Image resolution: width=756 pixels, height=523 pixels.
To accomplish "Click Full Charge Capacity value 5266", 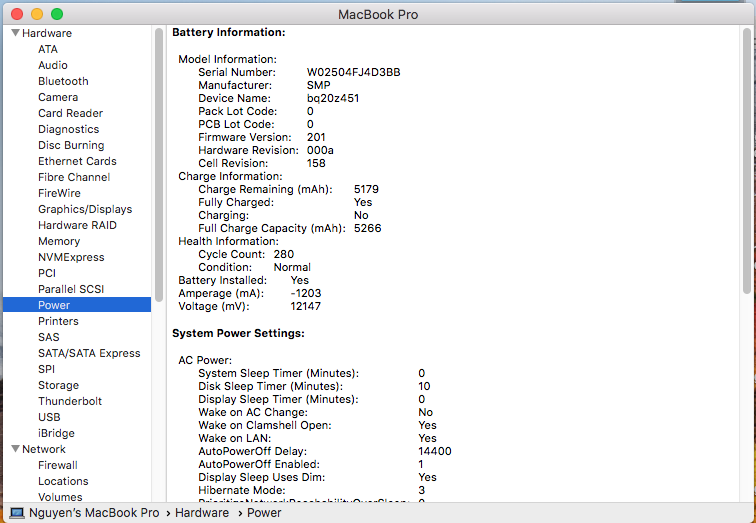I will pyautogui.click(x=367, y=228).
